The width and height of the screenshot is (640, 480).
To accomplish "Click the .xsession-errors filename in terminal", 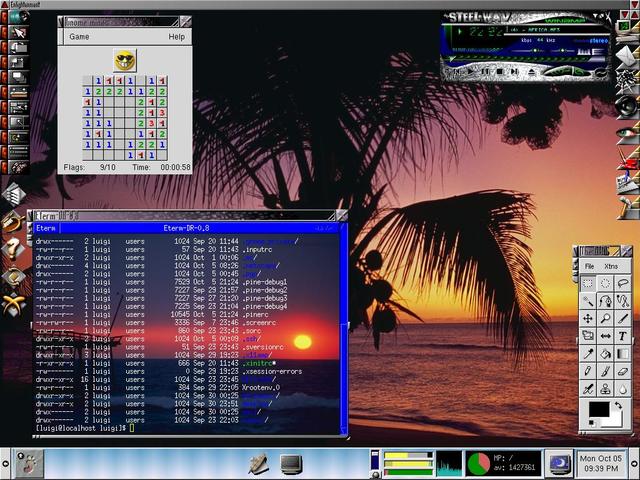I will click(272, 371).
